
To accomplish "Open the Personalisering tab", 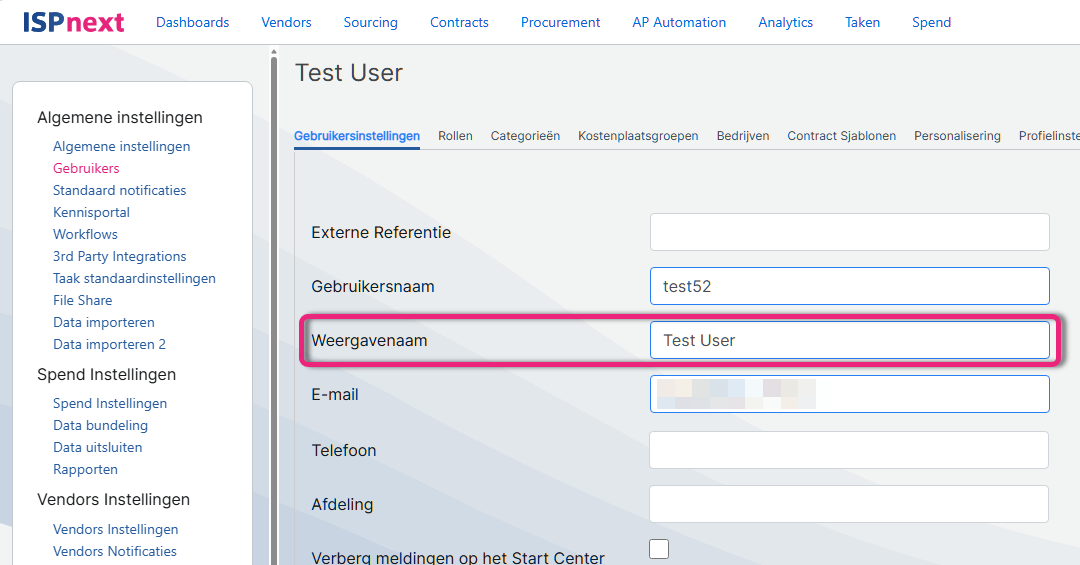I will point(957,136).
